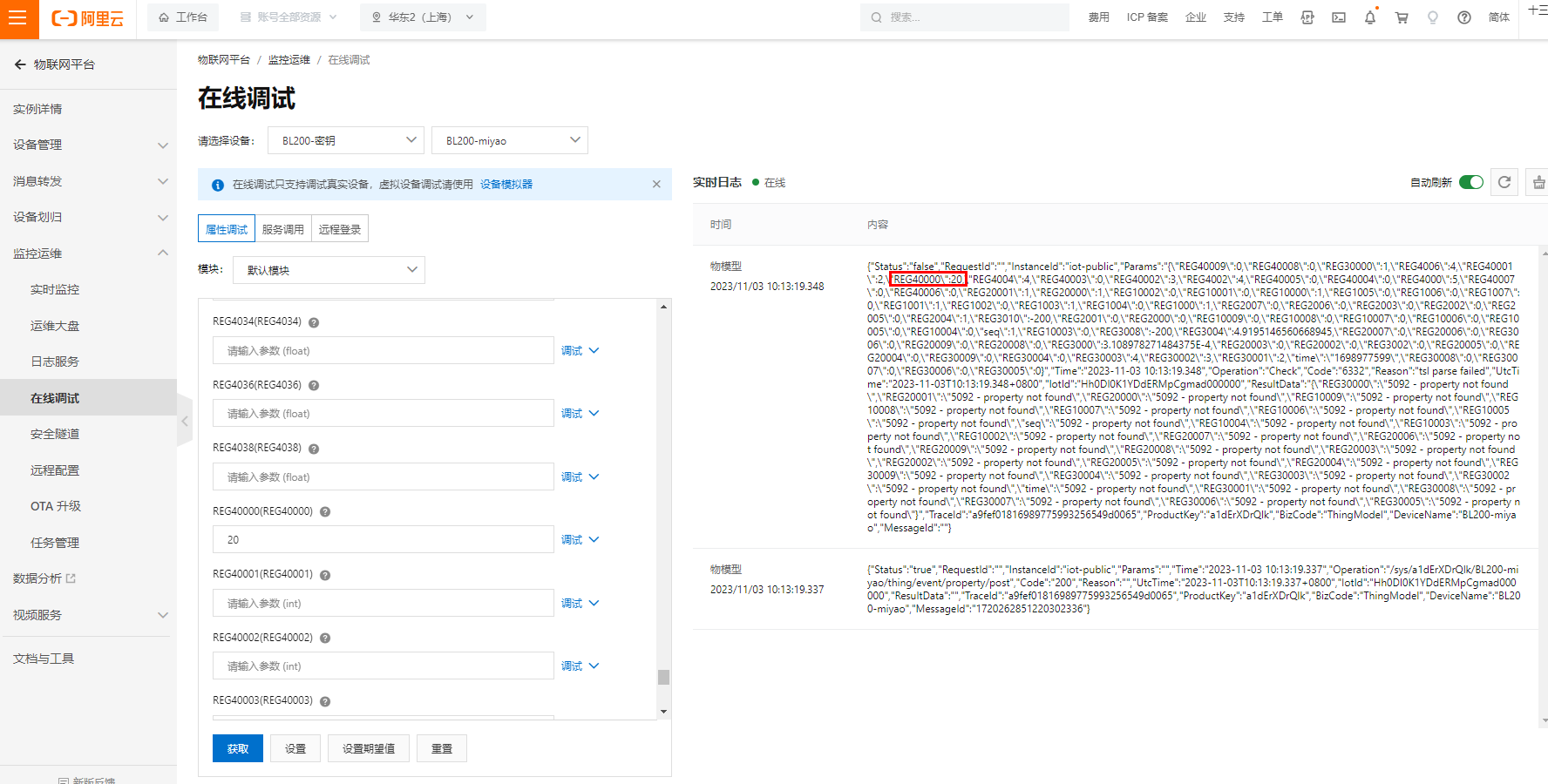
Task: Open the shopping cart icon
Action: click(1402, 17)
